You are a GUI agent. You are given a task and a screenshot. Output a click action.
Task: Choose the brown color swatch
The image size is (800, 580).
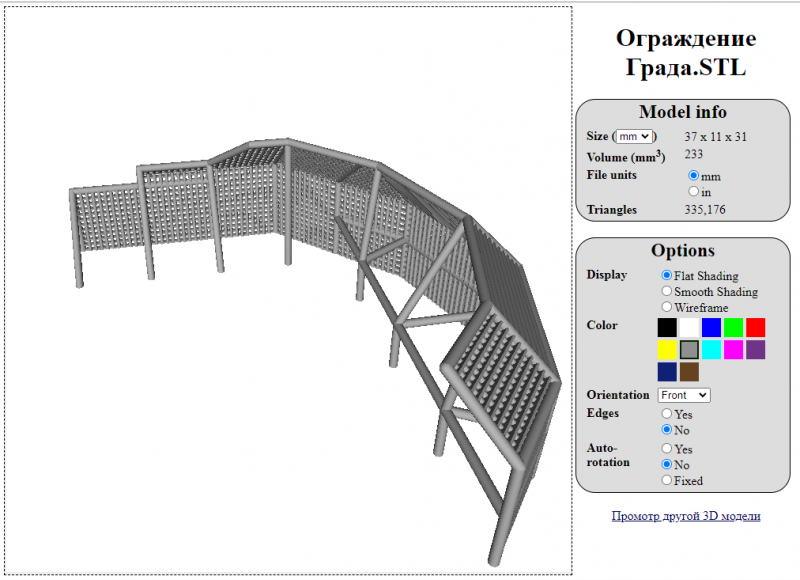pos(689,372)
